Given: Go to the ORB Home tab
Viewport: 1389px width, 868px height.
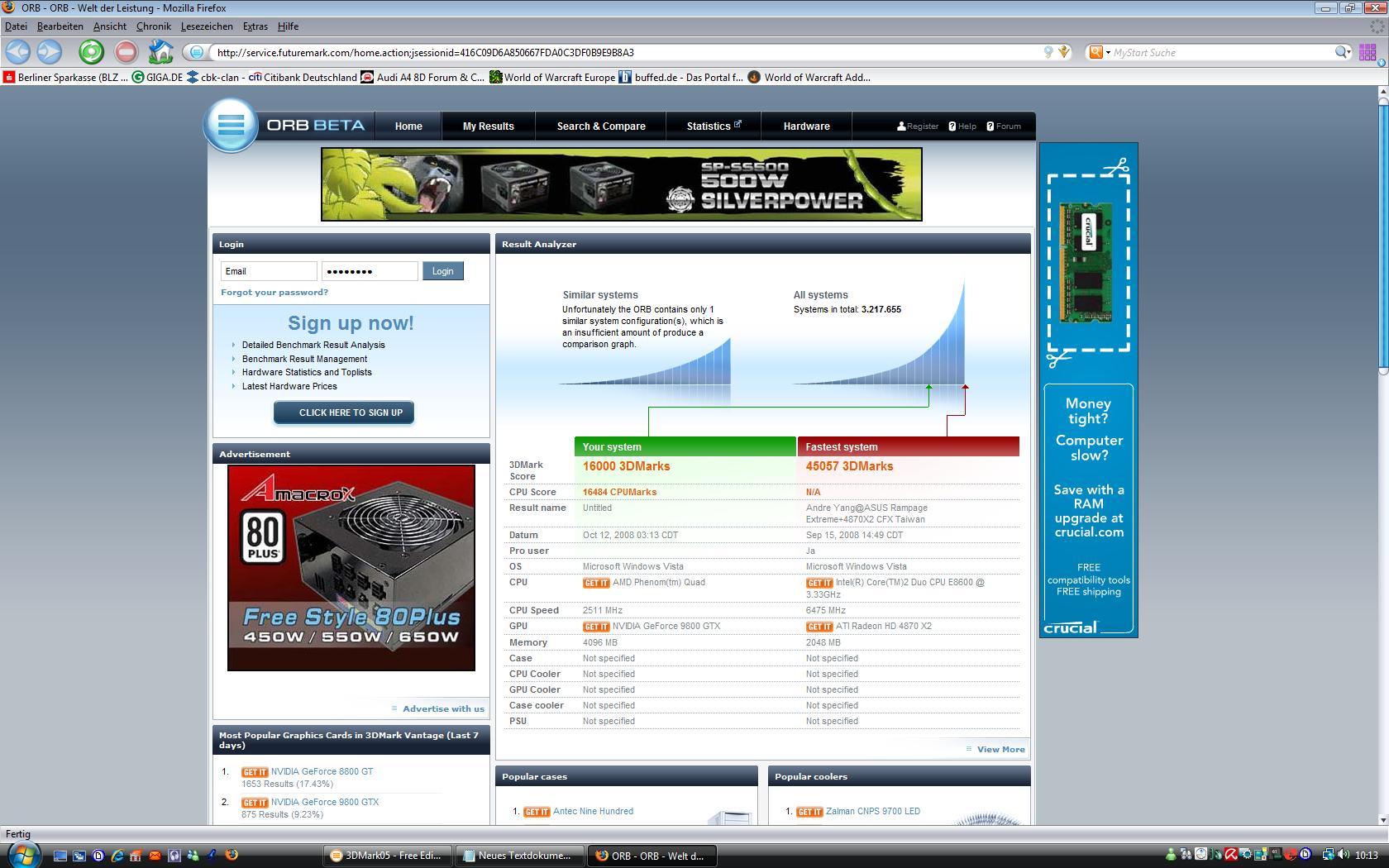Looking at the screenshot, I should coord(408,126).
